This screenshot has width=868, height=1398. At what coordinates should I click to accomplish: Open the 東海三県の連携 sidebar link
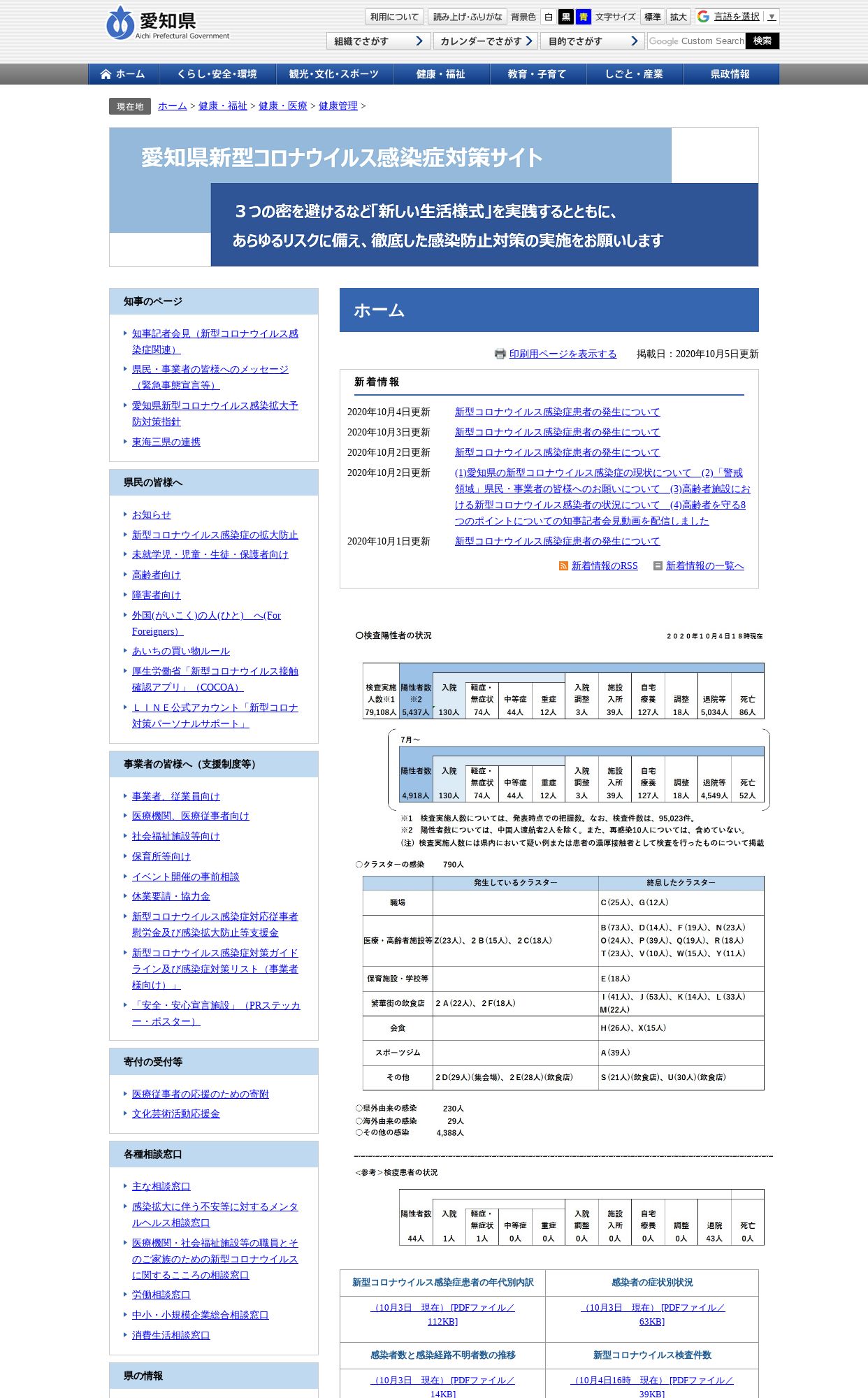pyautogui.click(x=166, y=442)
